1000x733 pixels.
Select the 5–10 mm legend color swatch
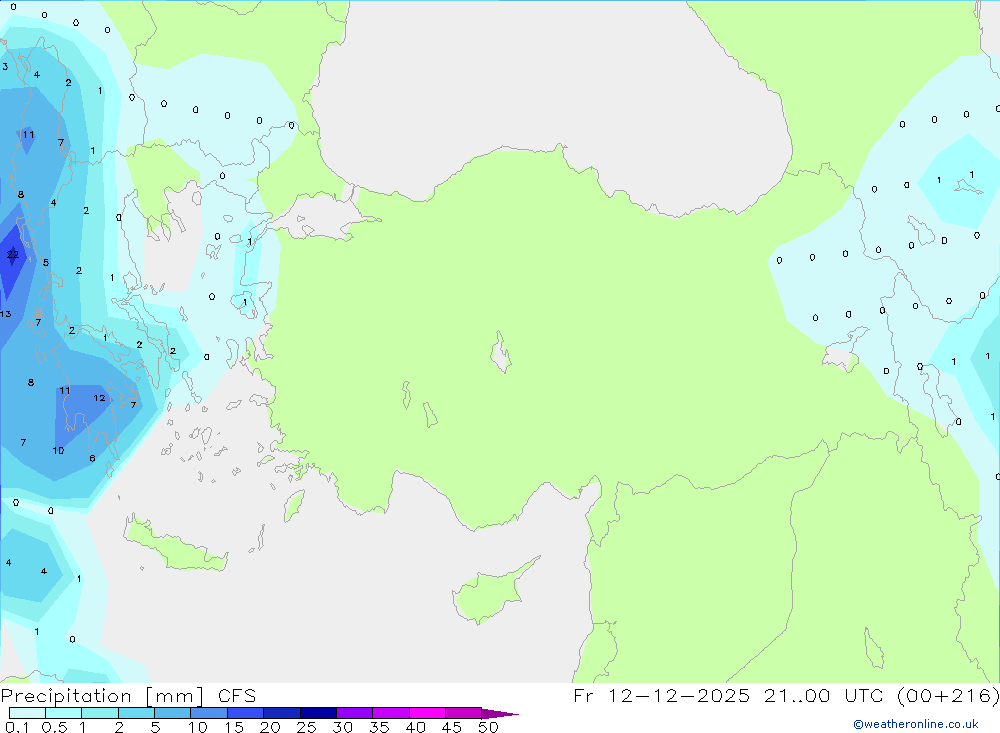tap(172, 713)
